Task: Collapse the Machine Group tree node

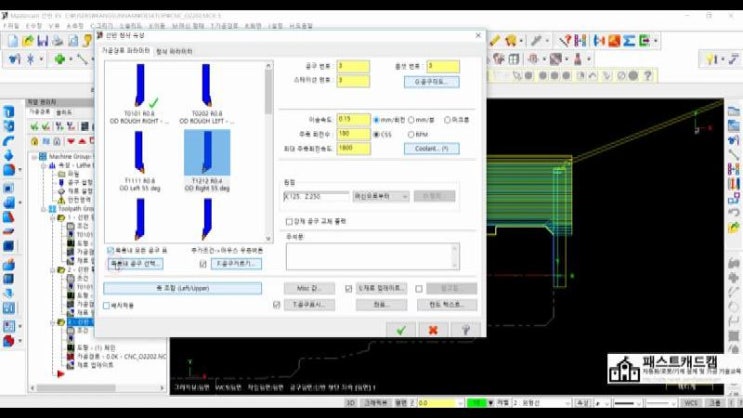Action: (x=34, y=157)
